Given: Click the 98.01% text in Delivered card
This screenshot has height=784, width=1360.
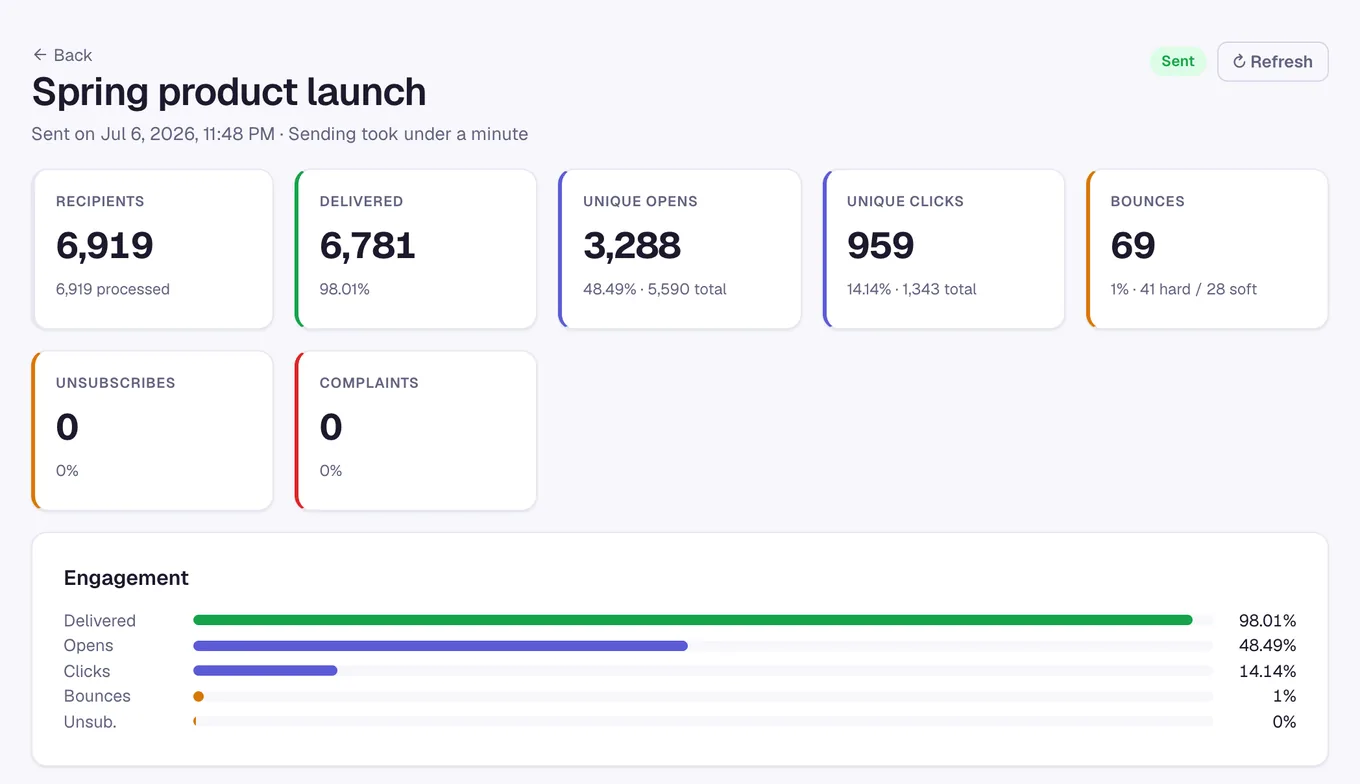Looking at the screenshot, I should click(x=345, y=289).
